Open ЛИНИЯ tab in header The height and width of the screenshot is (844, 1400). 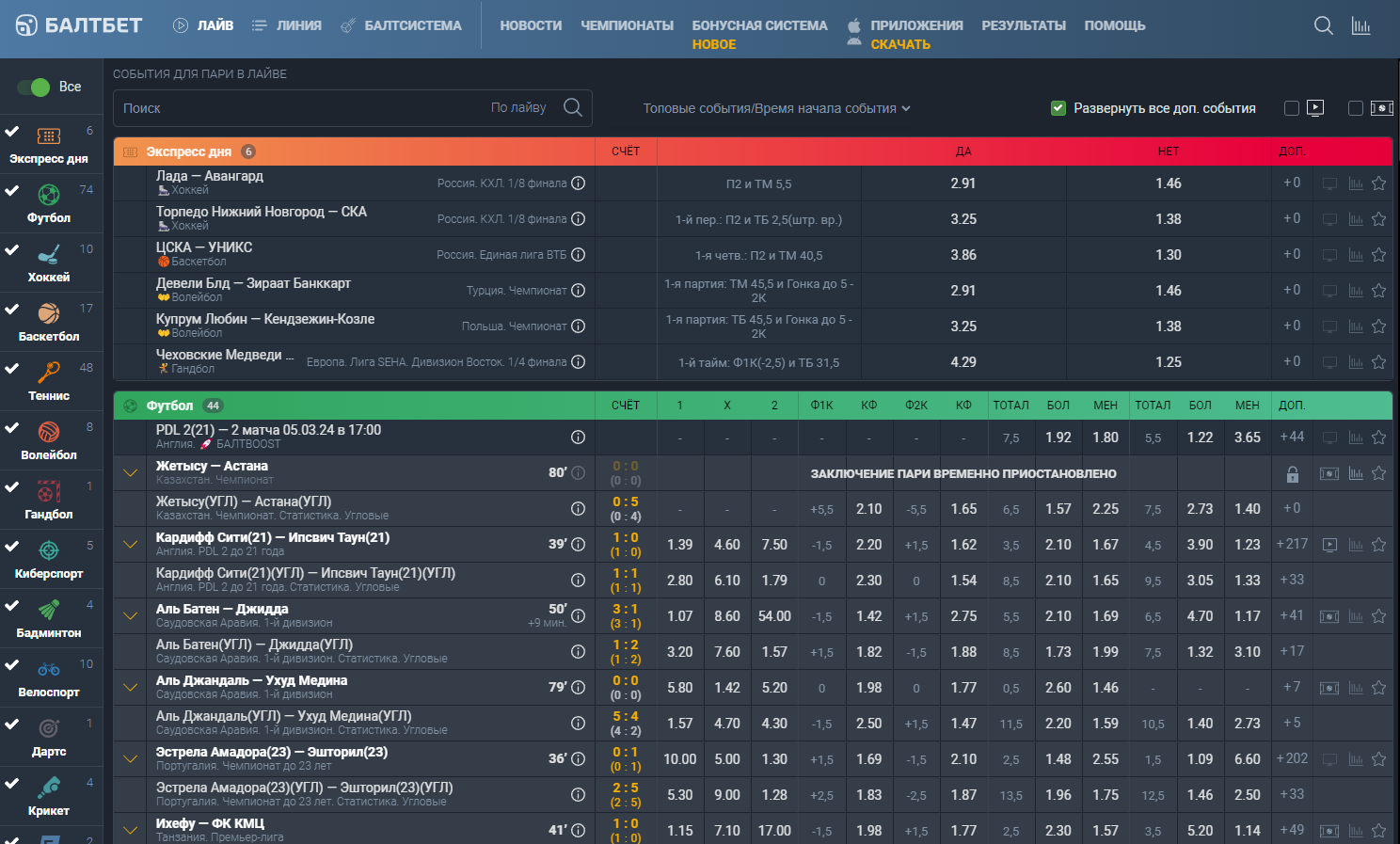tap(287, 25)
